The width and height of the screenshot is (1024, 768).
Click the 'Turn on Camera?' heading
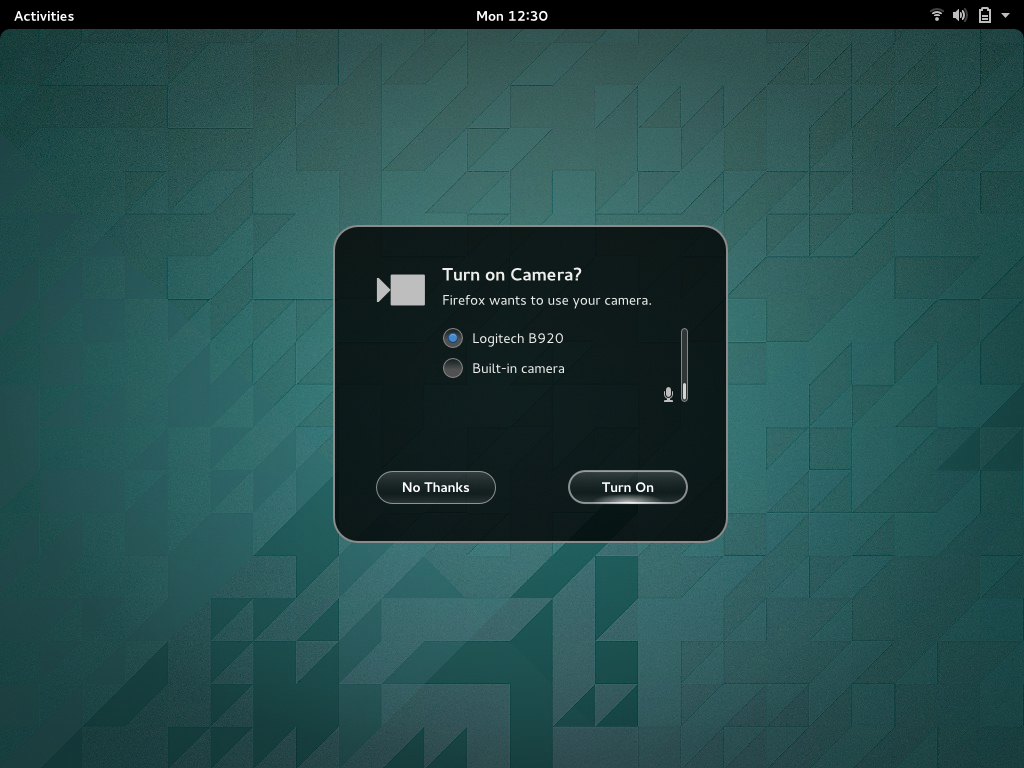512,274
